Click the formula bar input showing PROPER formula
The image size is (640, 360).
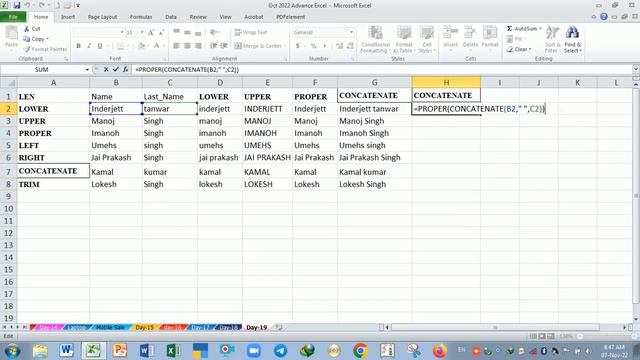[382, 70]
